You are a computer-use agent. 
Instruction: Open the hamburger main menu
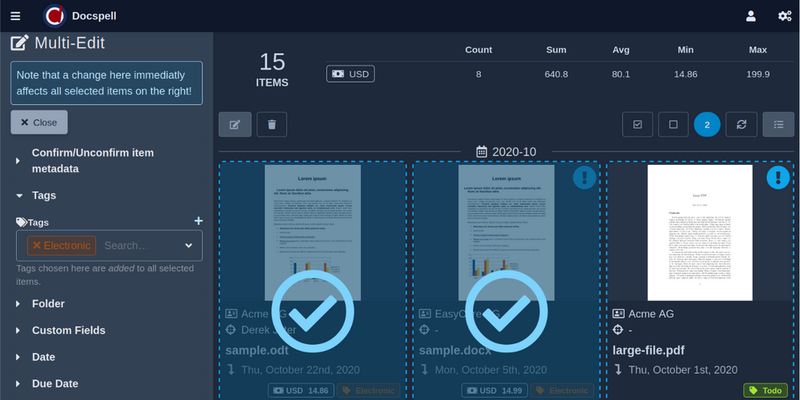pyautogui.click(x=15, y=16)
